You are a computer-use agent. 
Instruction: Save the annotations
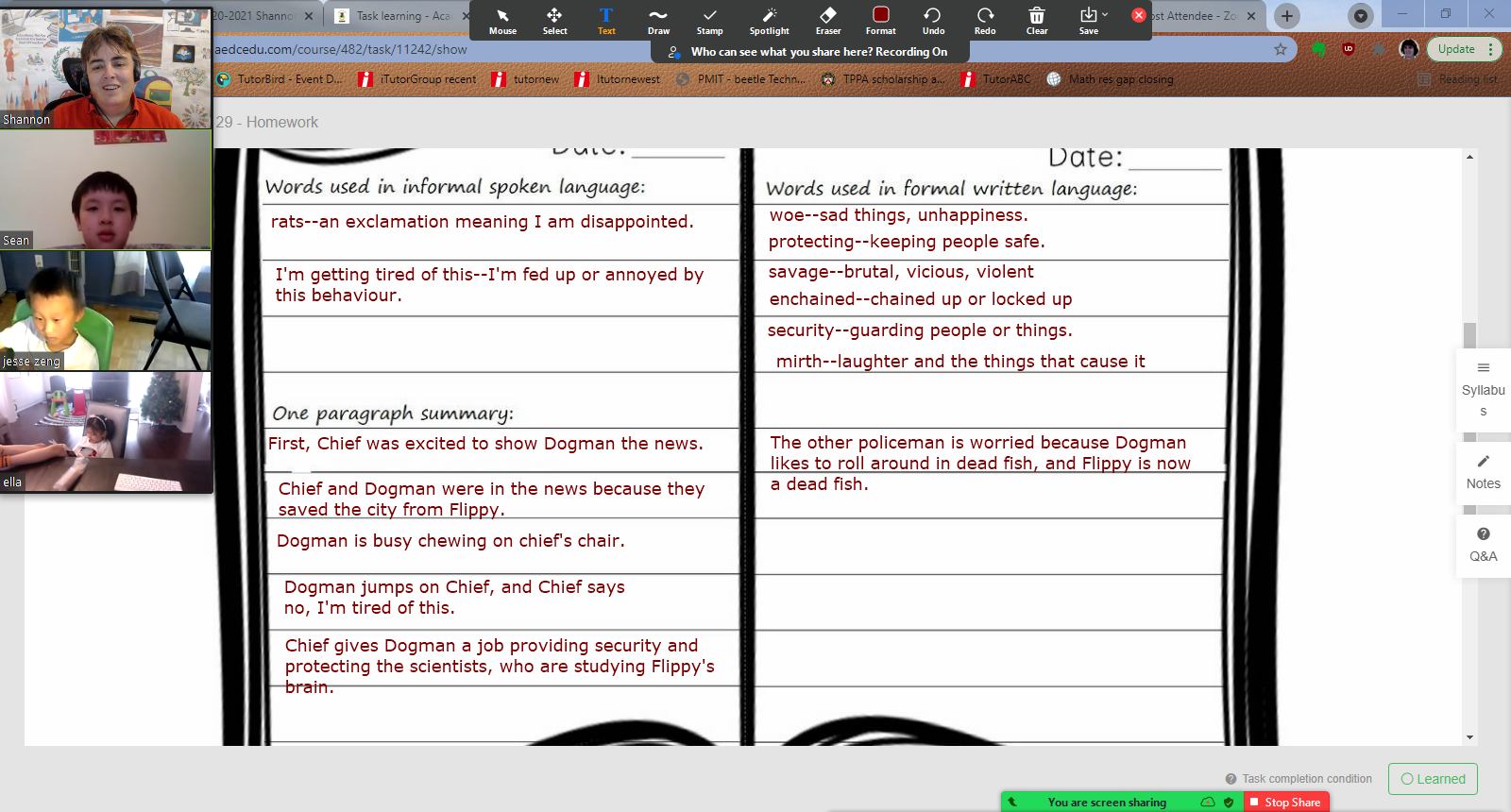[x=1088, y=20]
